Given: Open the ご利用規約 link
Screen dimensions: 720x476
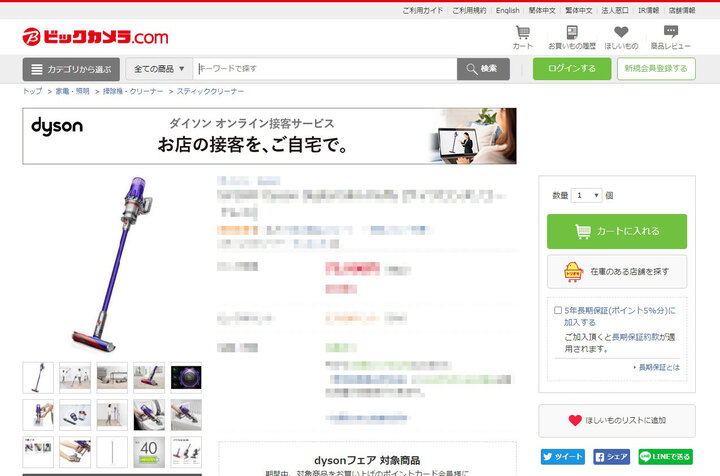Looking at the screenshot, I should (x=469, y=11).
